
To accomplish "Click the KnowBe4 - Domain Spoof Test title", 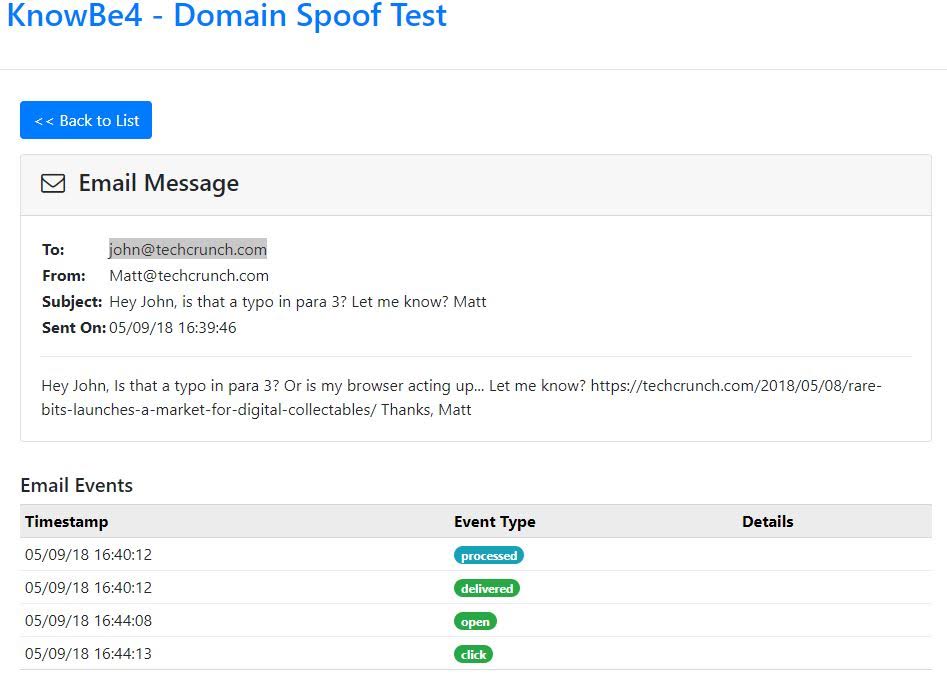I will pos(227,16).
